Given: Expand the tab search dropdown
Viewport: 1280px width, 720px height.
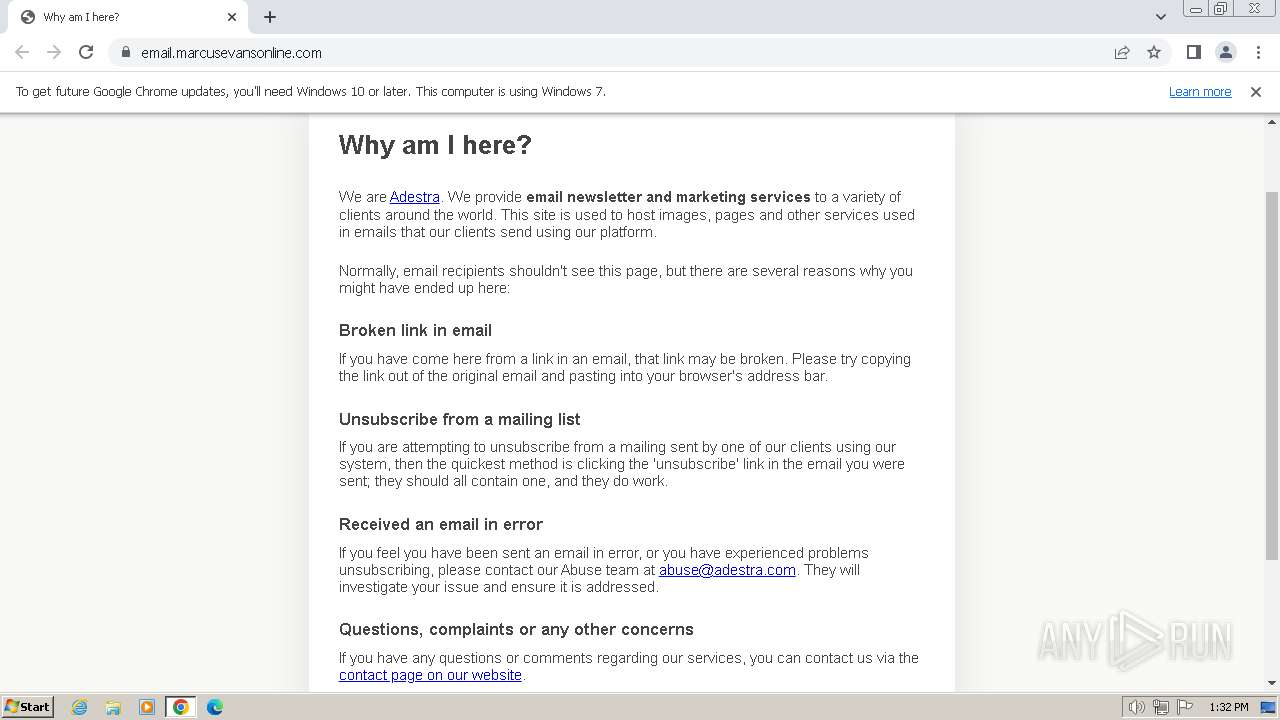Looking at the screenshot, I should [1160, 17].
